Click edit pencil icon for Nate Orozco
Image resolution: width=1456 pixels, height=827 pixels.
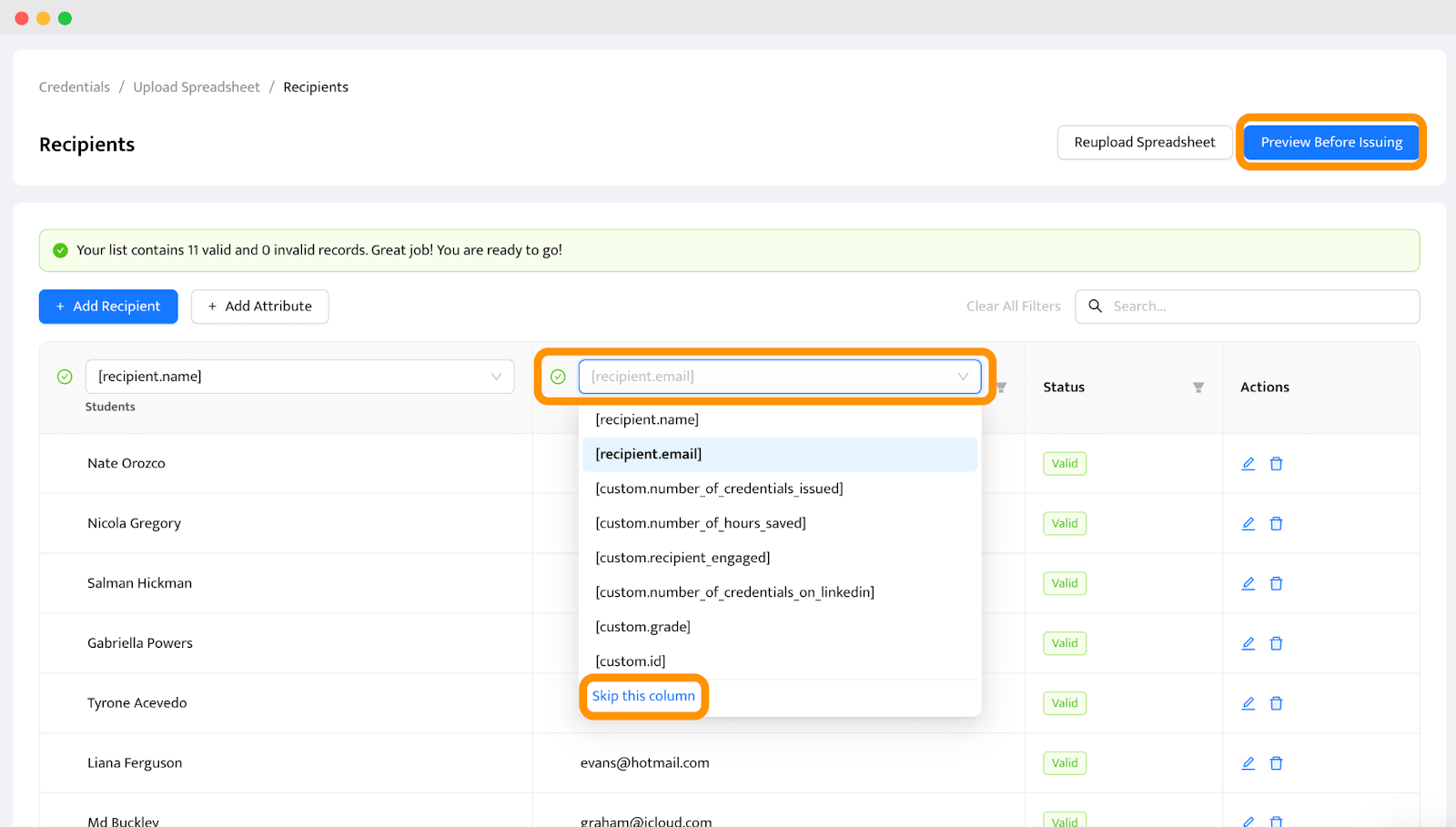pos(1249,464)
